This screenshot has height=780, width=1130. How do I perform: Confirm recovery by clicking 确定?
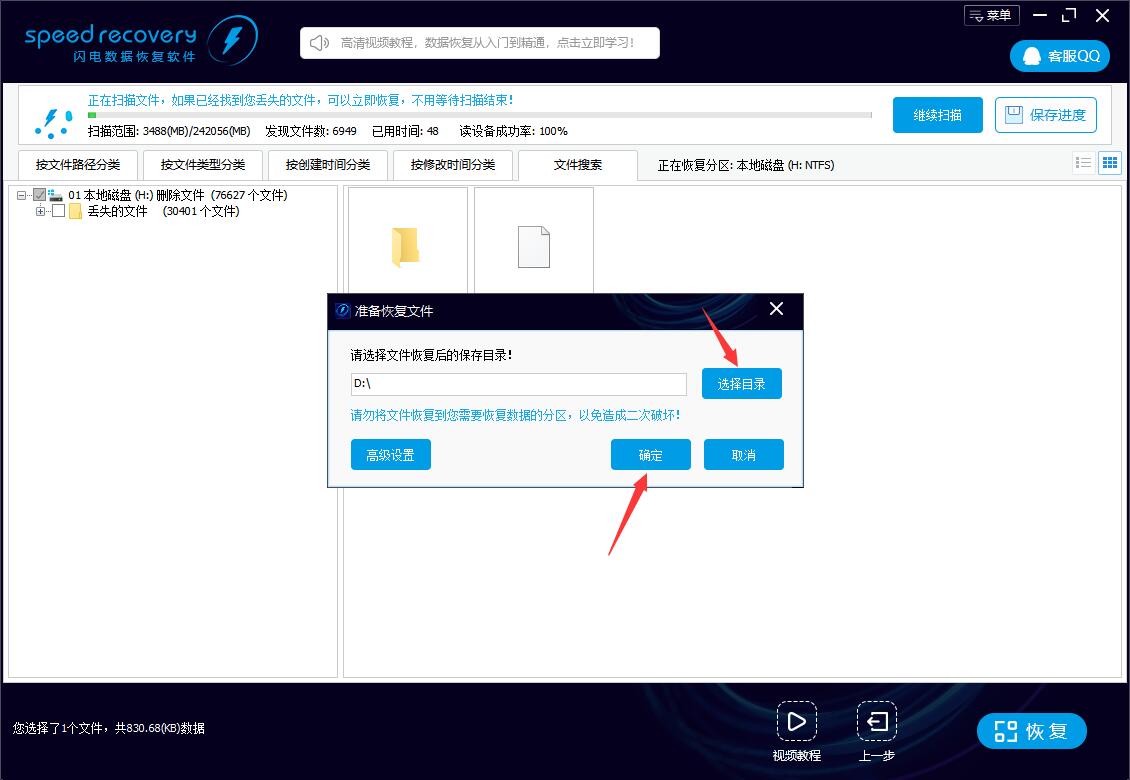650,454
